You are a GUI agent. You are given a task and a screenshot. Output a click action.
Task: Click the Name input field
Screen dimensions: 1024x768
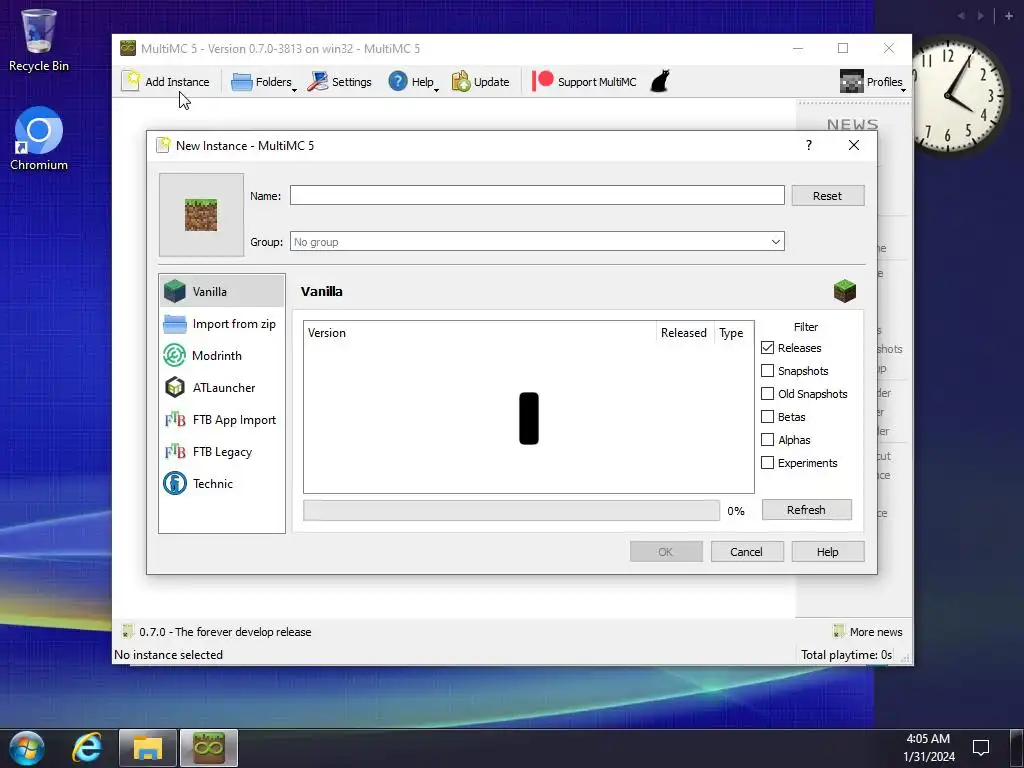coord(537,195)
